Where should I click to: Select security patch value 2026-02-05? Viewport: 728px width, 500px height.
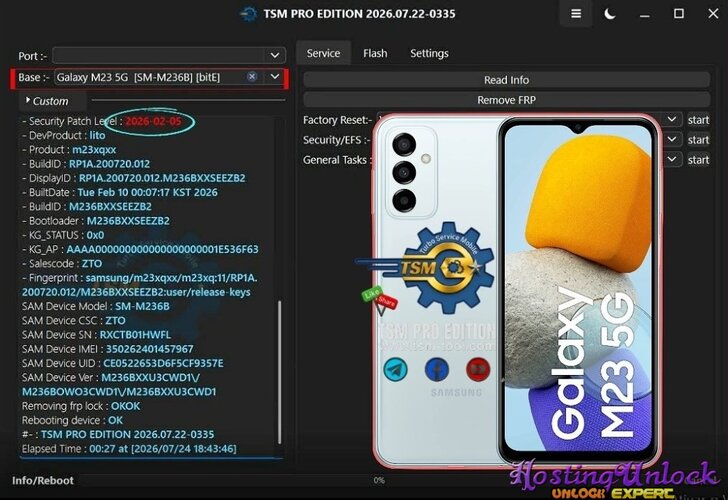click(x=153, y=121)
